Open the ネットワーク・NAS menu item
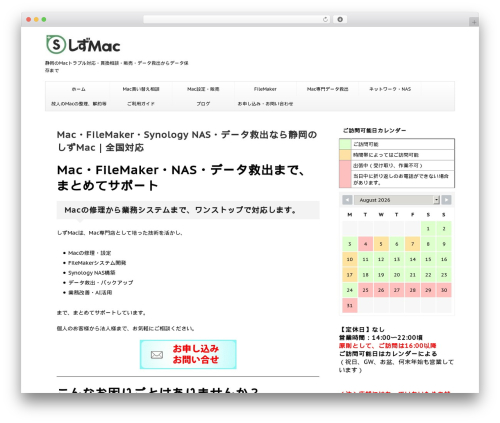Viewport: 500px width, 423px height. click(390, 89)
